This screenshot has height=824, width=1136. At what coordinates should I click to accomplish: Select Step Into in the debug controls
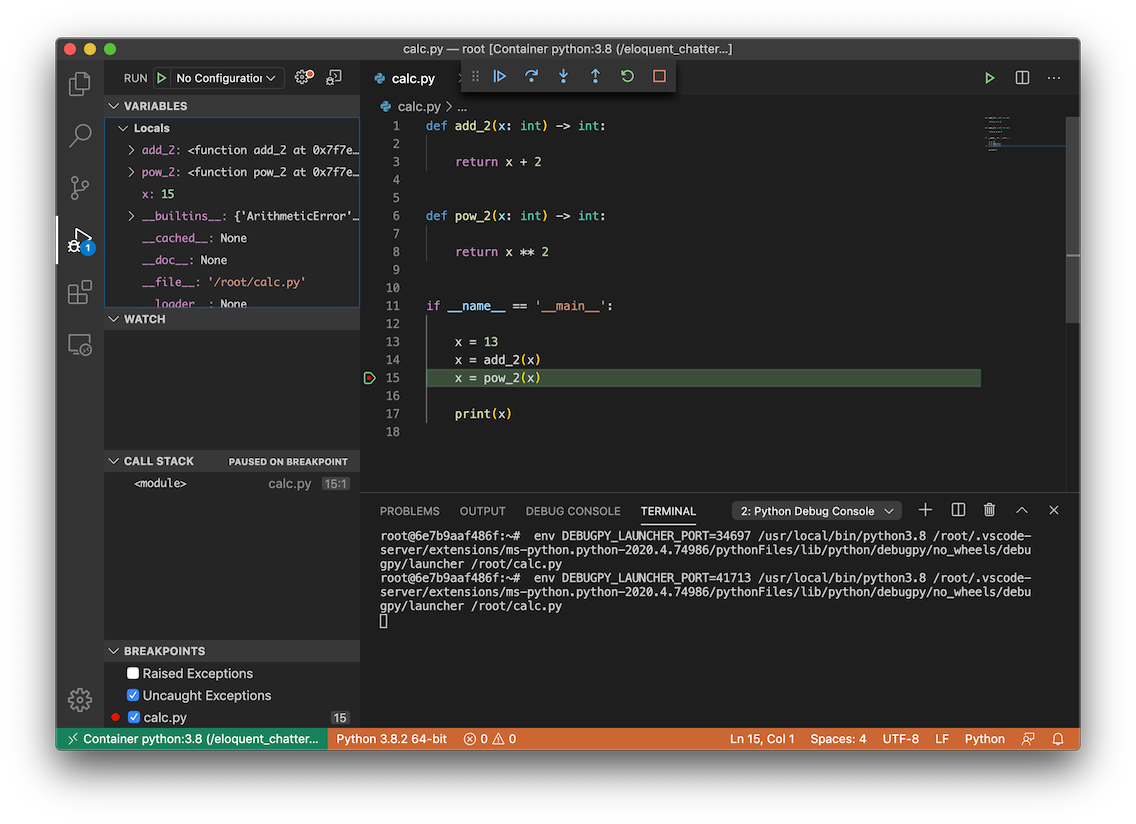(563, 76)
